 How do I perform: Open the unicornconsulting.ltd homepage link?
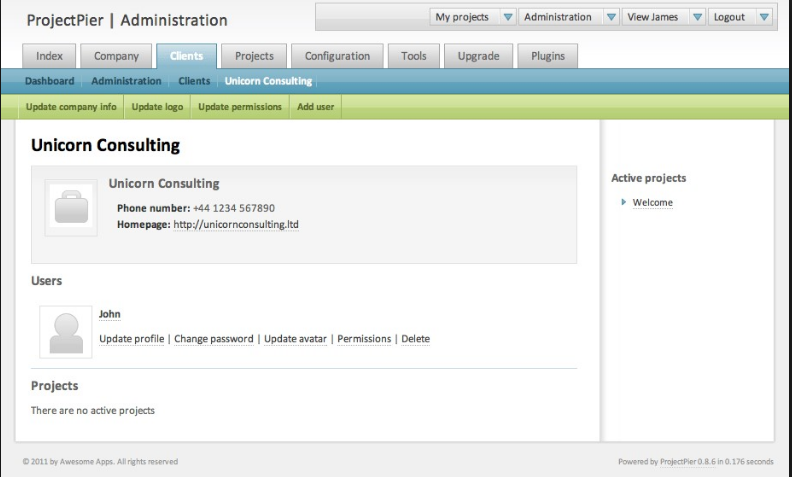pos(236,225)
